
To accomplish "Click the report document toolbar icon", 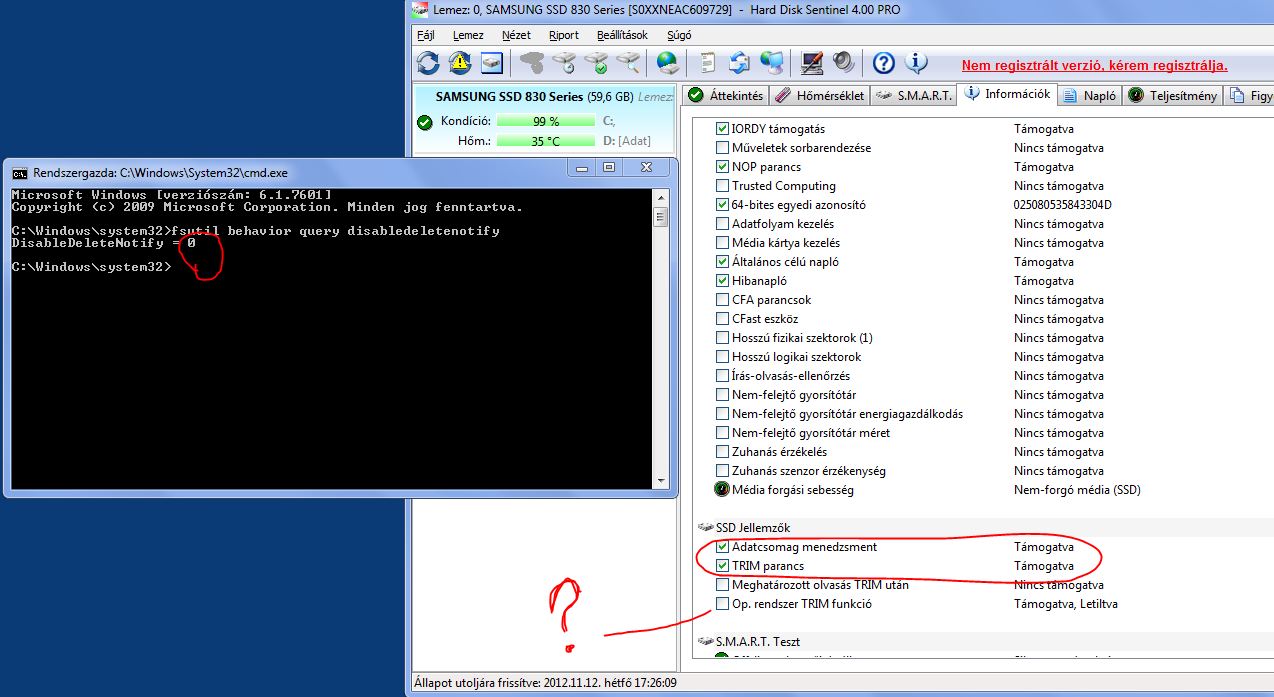I will point(708,63).
